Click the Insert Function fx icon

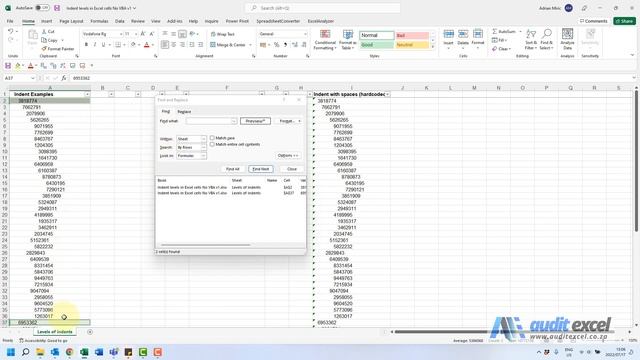click(x=64, y=78)
